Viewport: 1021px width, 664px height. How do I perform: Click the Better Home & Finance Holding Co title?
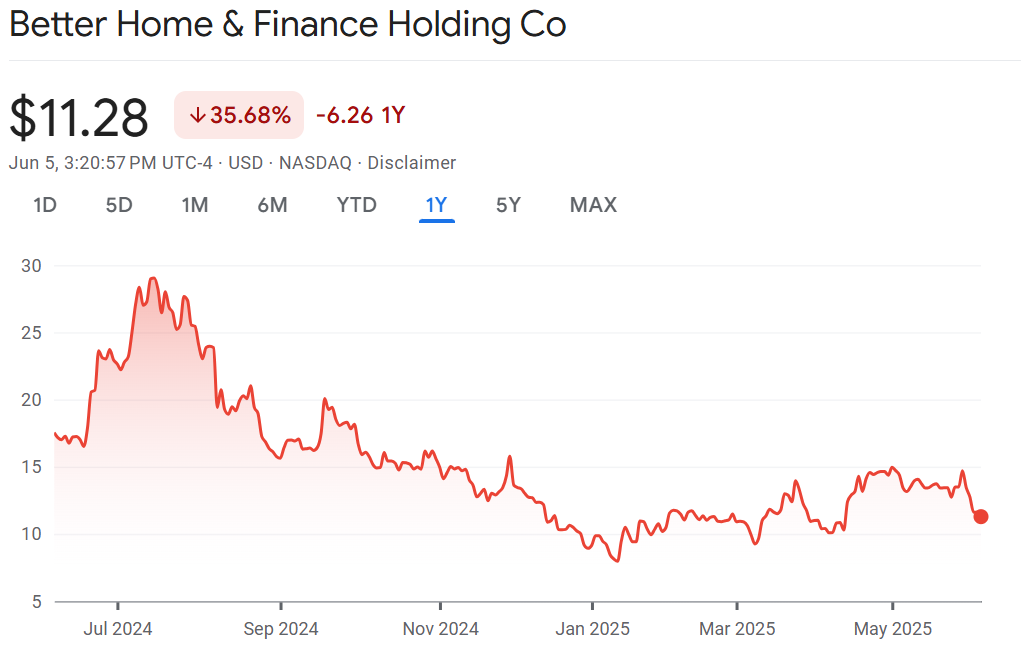pyautogui.click(x=288, y=25)
